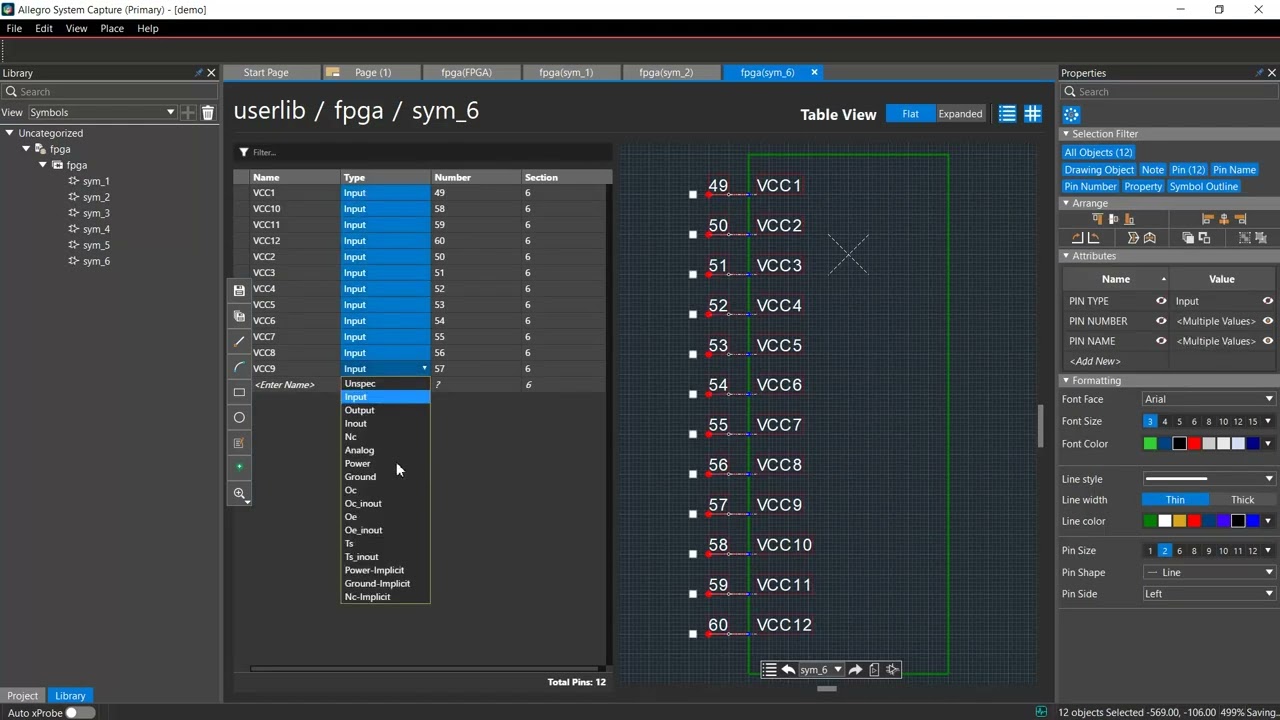Switch to list table view icon
This screenshot has width=1280, height=720.
1007,114
